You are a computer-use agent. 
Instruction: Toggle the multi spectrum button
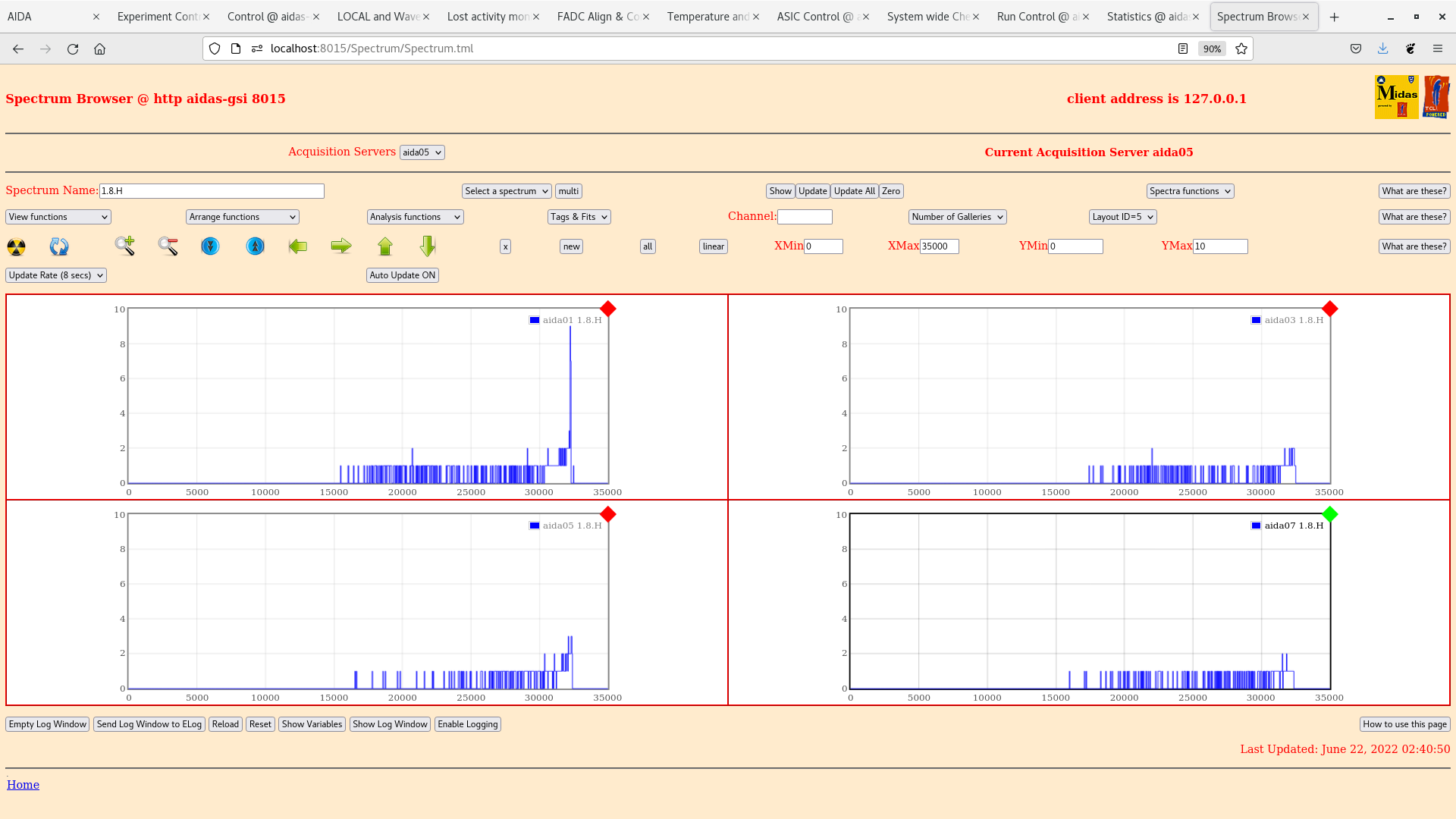click(569, 191)
